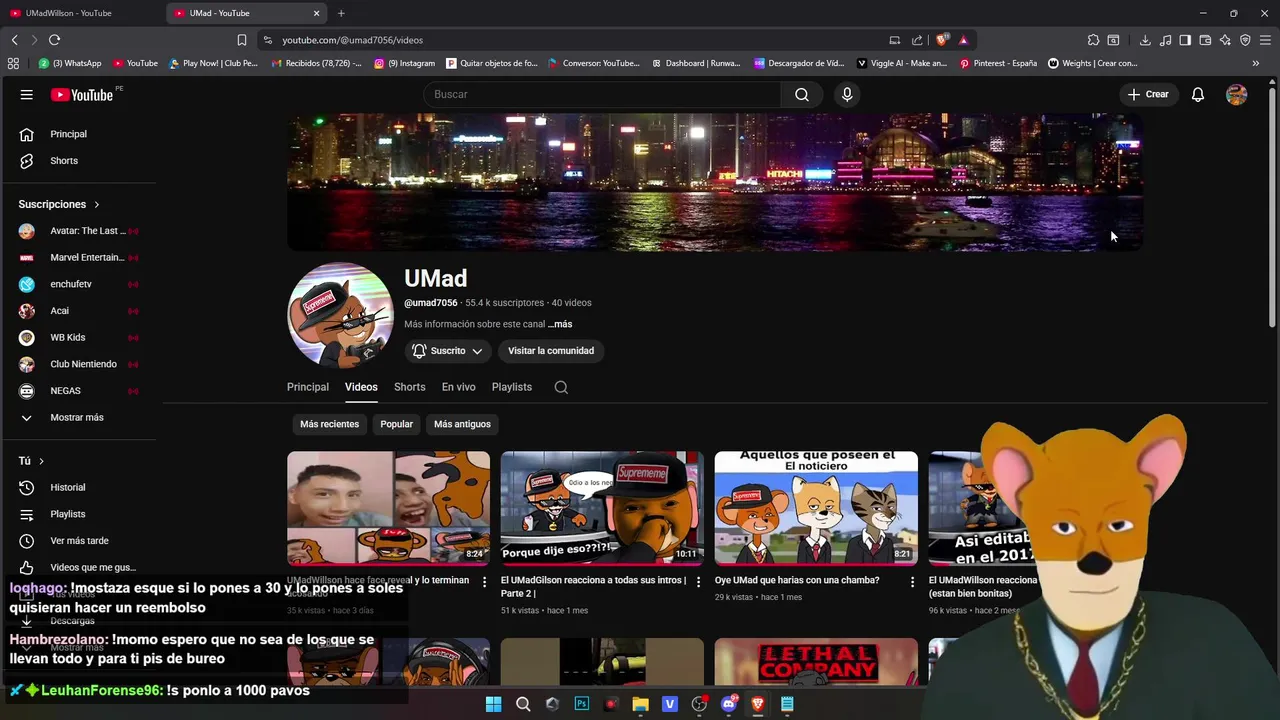The image size is (1280, 720).
Task: Expand the Tú section arrow
Action: [41, 461]
